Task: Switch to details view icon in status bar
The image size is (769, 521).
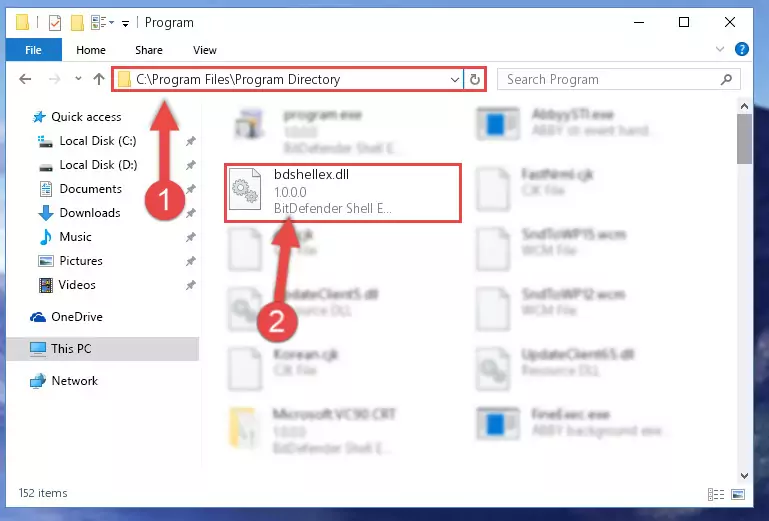Action: pyautogui.click(x=716, y=494)
